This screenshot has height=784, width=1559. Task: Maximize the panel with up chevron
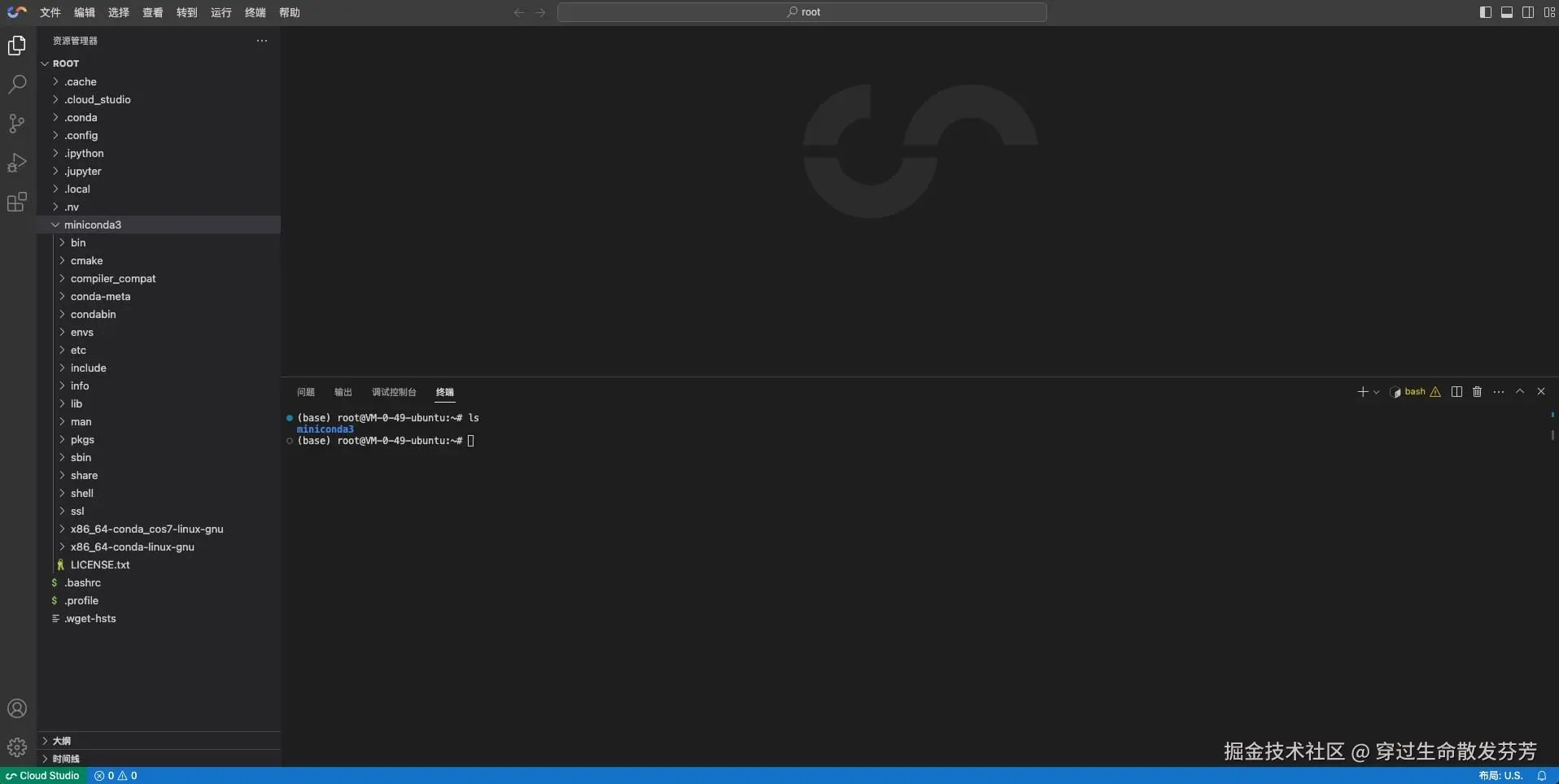coord(1520,392)
